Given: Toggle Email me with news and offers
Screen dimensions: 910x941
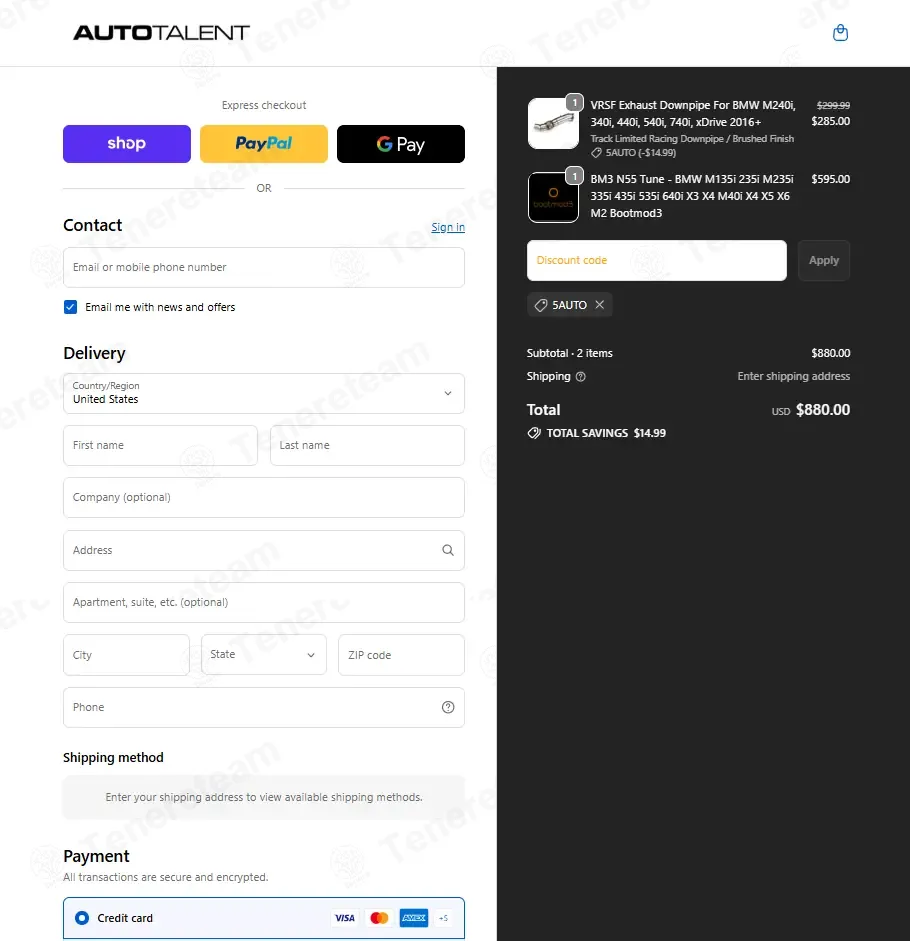Looking at the screenshot, I should click(70, 307).
